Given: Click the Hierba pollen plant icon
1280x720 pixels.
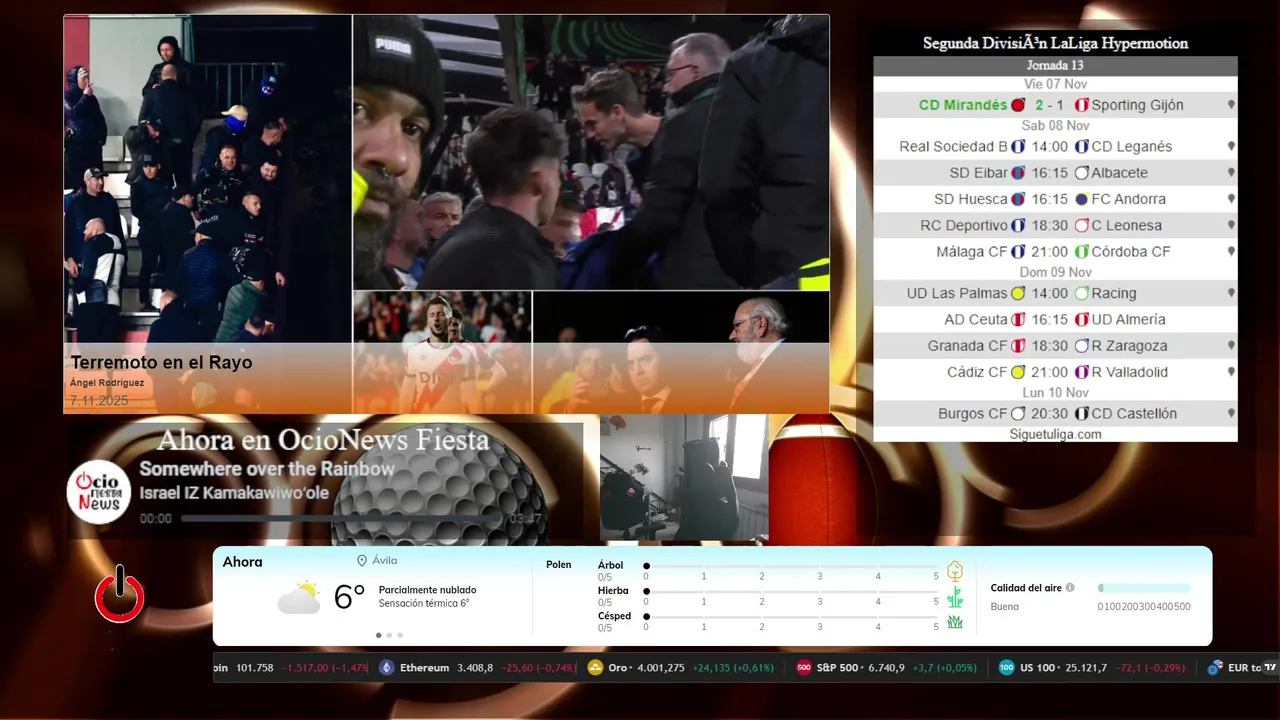Looking at the screenshot, I should (955, 597).
